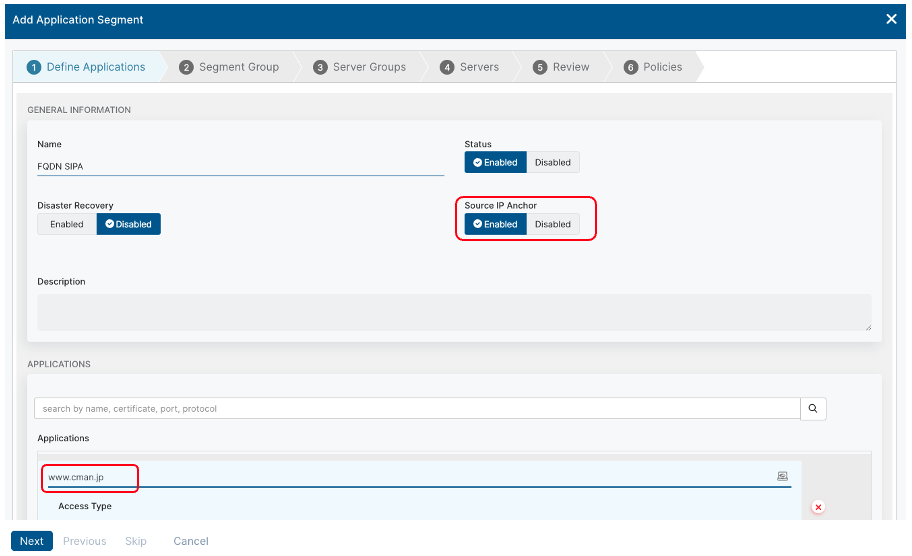Click the Next button

(32, 541)
